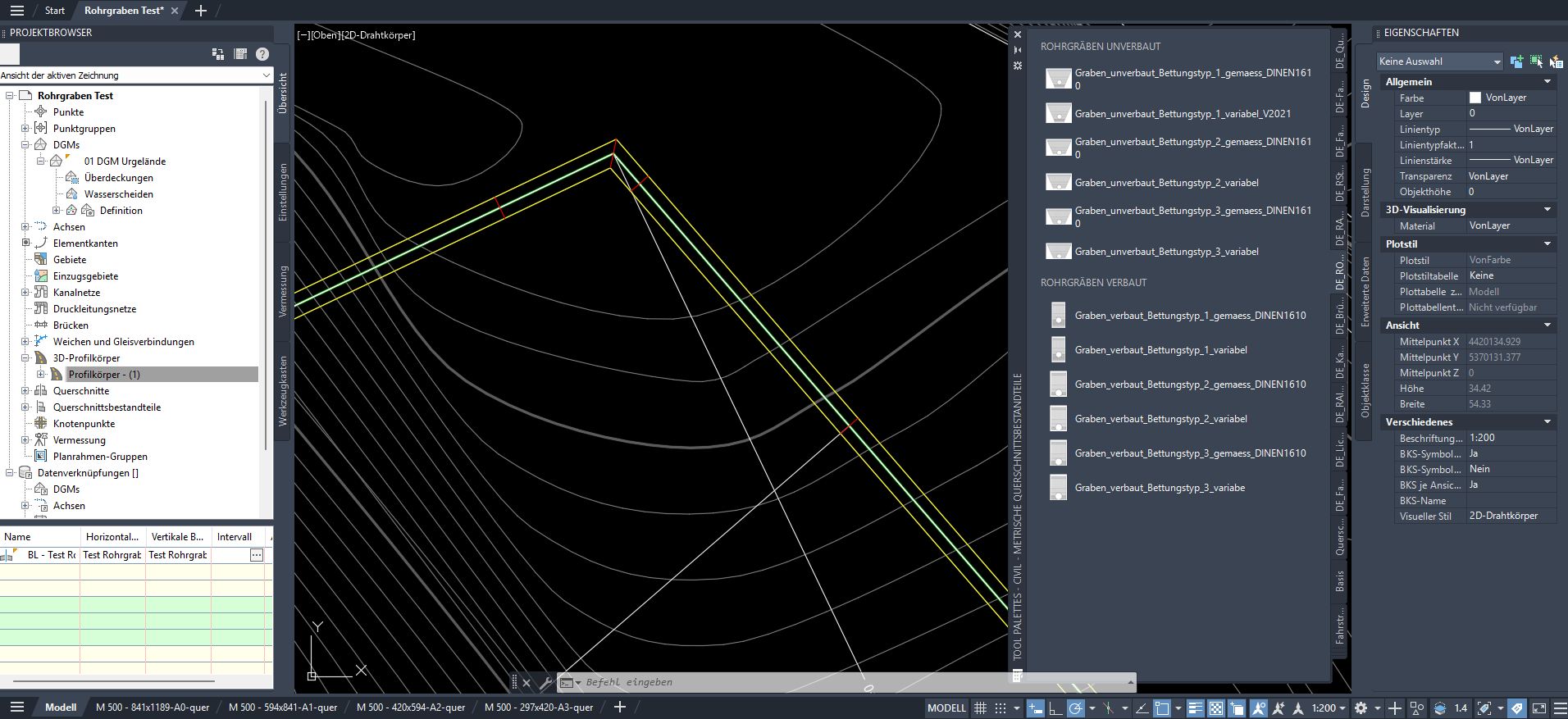This screenshot has height=719, width=1568.
Task: Select the Planrahmen-Gruppen tree item
Action: 100,457
